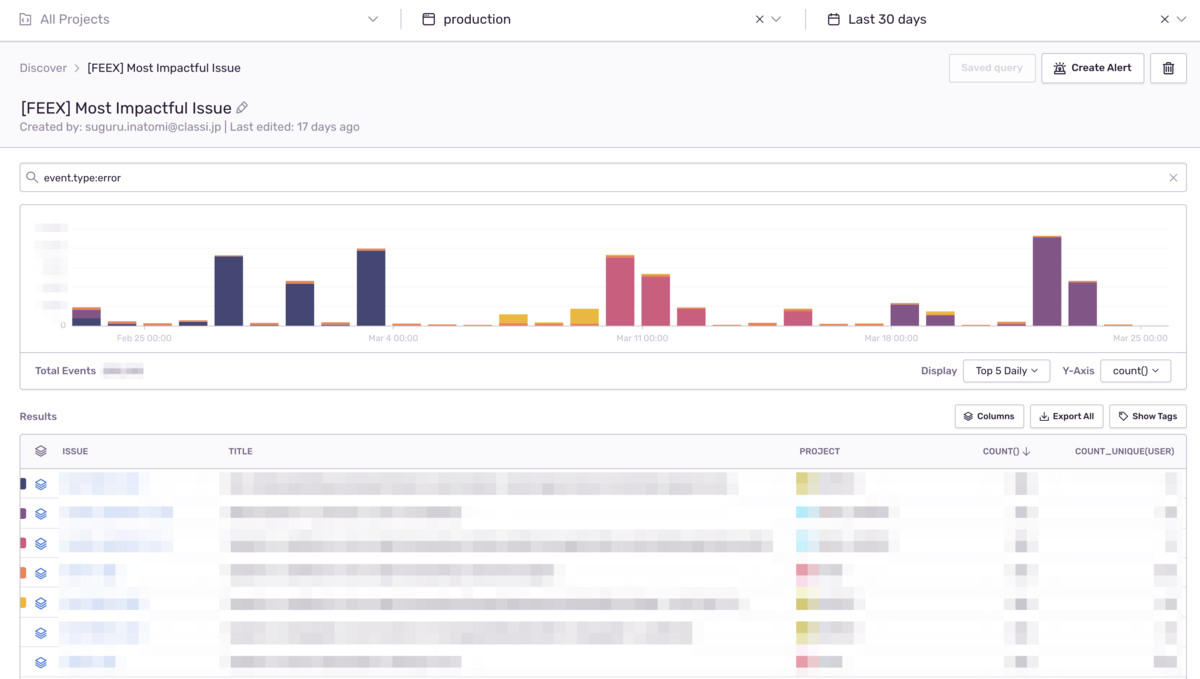This screenshot has height=679, width=1200.
Task: Click the Results label
Action: tap(38, 416)
